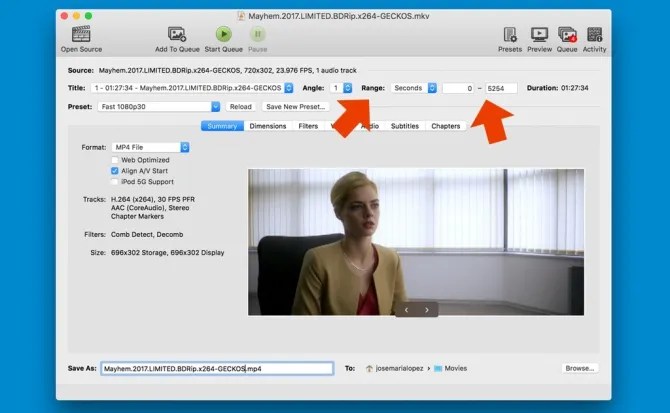Open the Title dropdown
The image size is (670, 413).
(192, 88)
